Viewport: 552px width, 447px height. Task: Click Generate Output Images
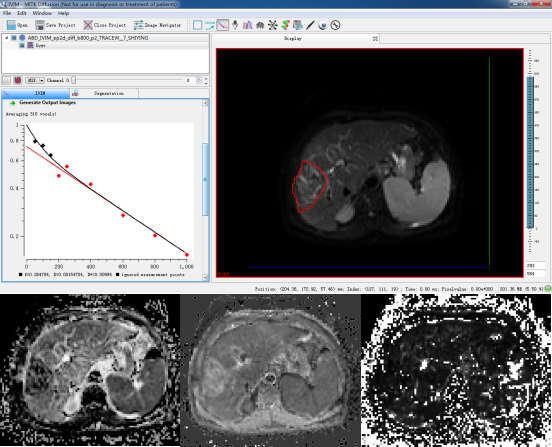pos(47,102)
